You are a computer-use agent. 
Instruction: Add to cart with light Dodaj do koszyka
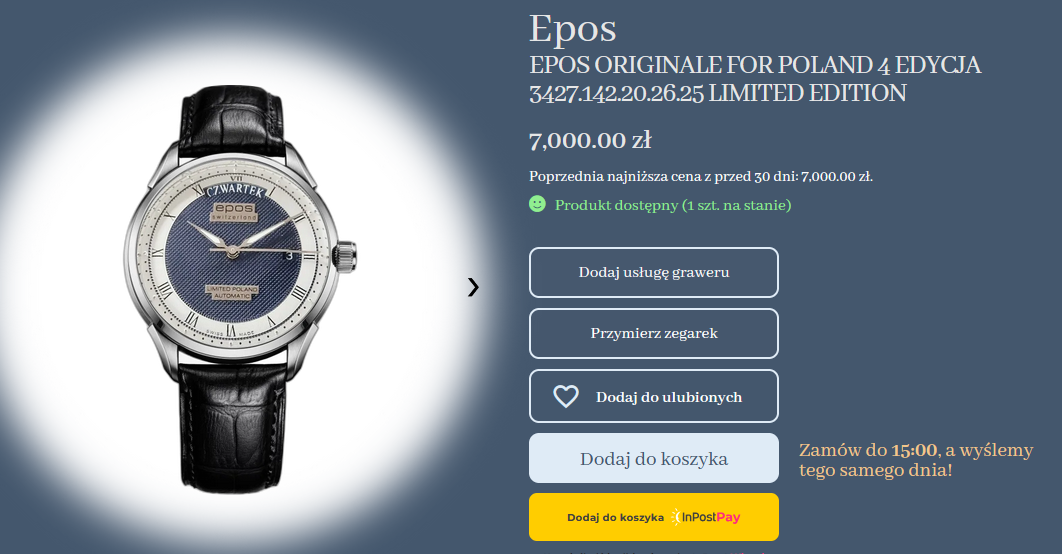pyautogui.click(x=654, y=459)
